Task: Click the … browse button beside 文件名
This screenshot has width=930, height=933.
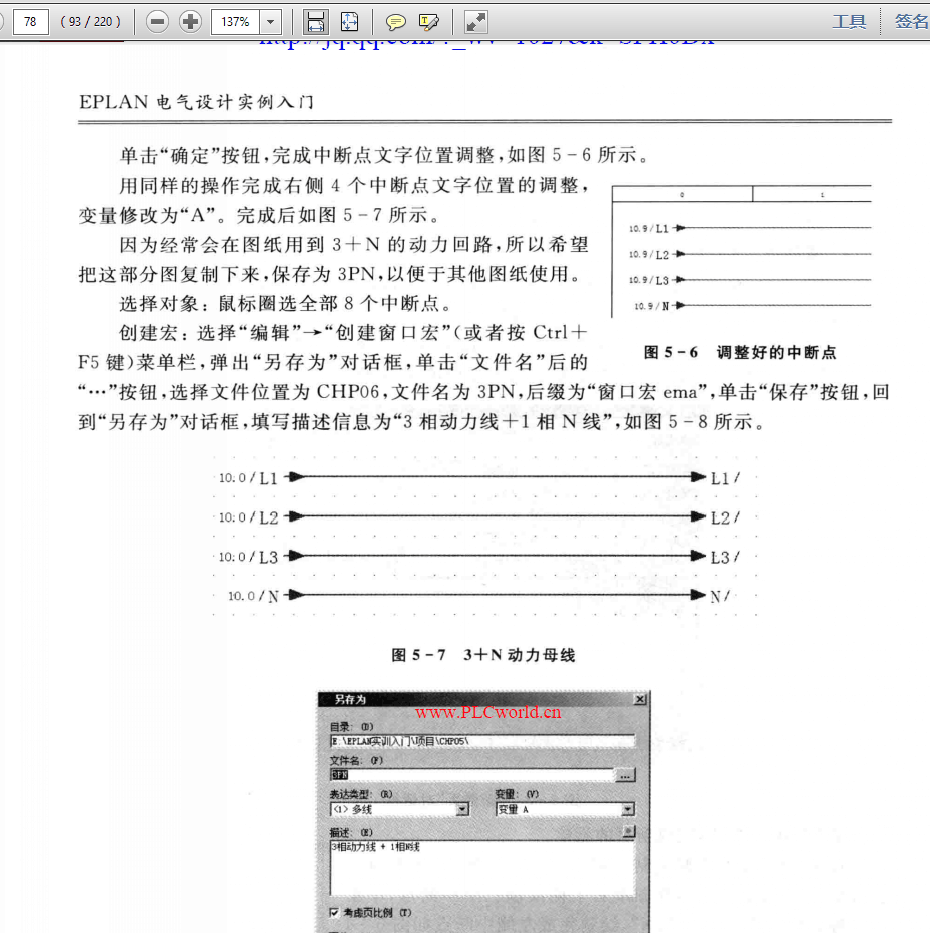Action: click(x=625, y=775)
